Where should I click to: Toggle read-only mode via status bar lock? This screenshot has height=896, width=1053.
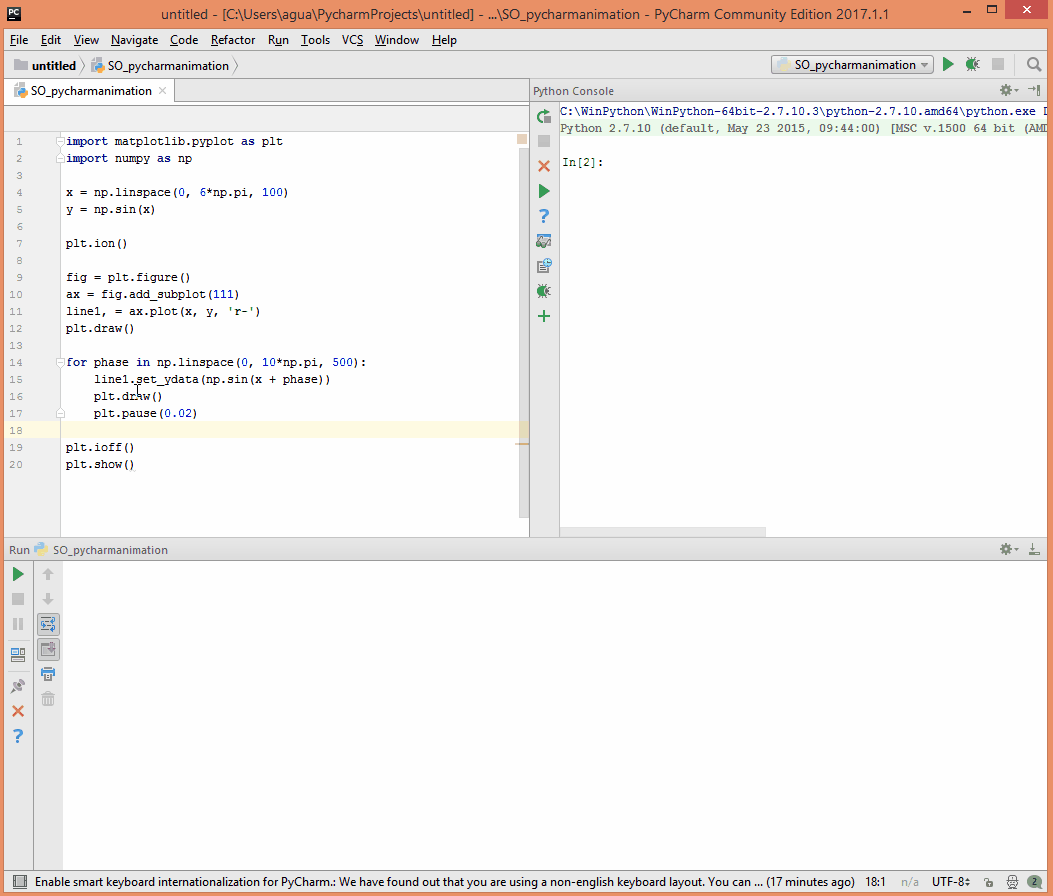pos(988,882)
